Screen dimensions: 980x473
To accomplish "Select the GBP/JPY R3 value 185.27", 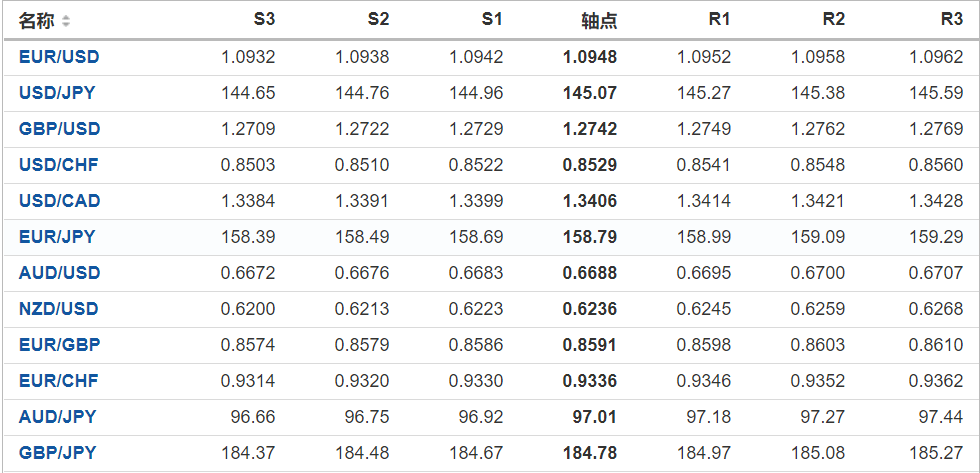I will point(936,453).
